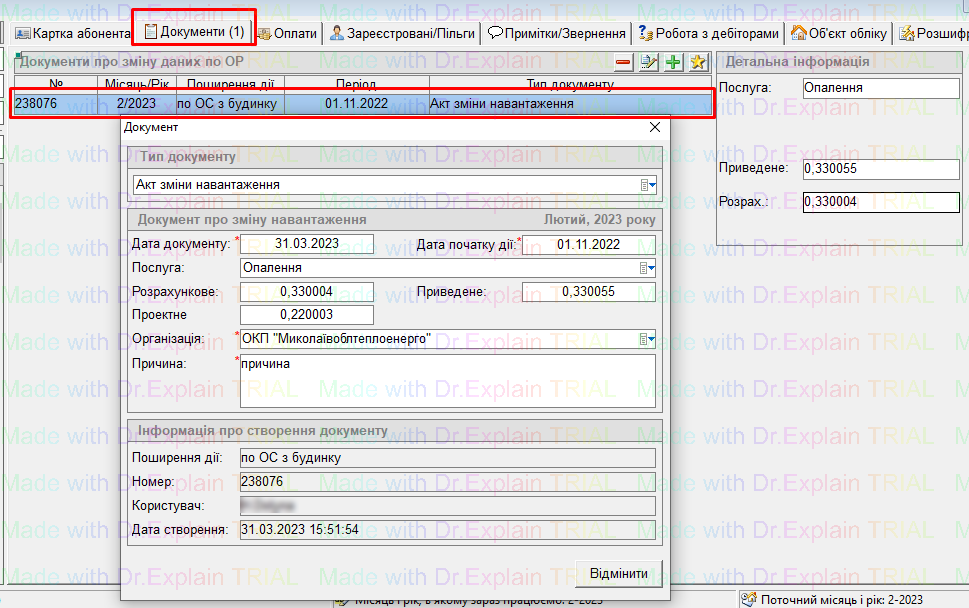Open the Оплати tab
Screen dimensions: 969x608
(288, 33)
